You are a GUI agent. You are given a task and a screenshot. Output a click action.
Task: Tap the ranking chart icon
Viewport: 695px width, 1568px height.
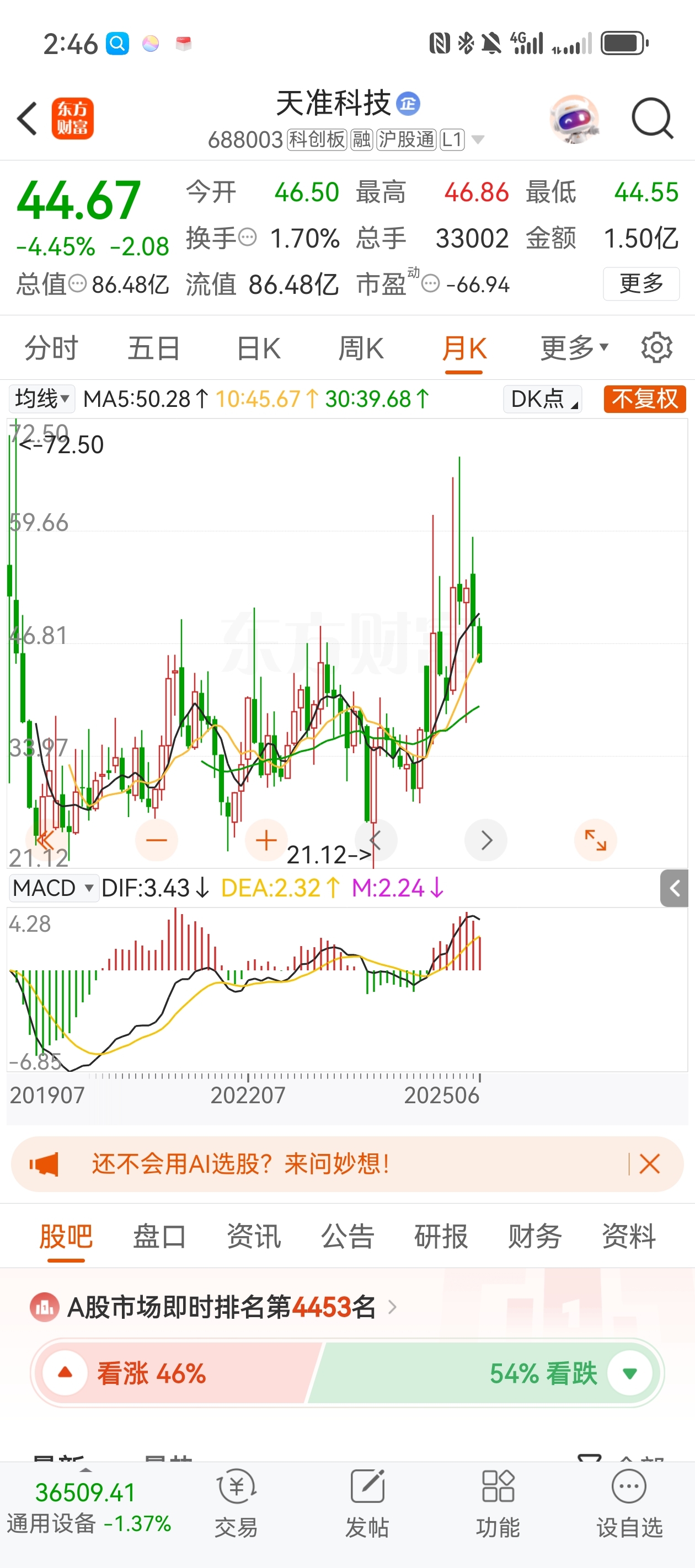(x=45, y=1307)
